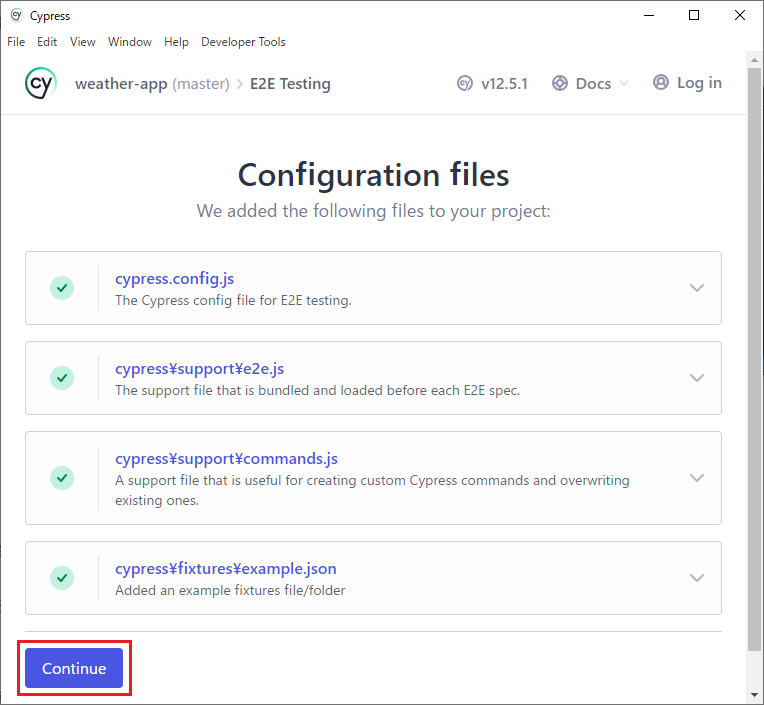Click the scrollbar down arrow
The image size is (764, 705).
click(754, 695)
